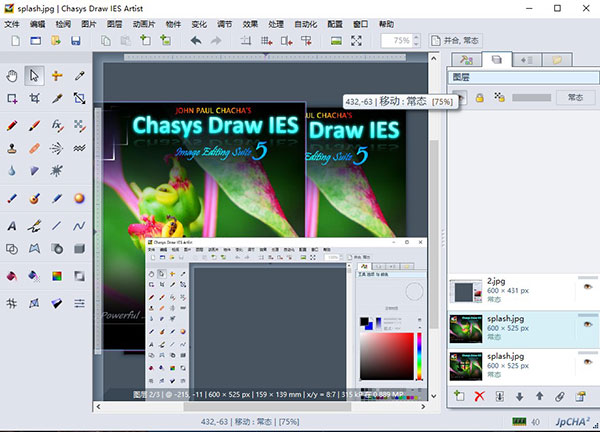Image resolution: width=600 pixels, height=432 pixels.
Task: Click the JpCHA² logo in status bar
Action: (572, 422)
